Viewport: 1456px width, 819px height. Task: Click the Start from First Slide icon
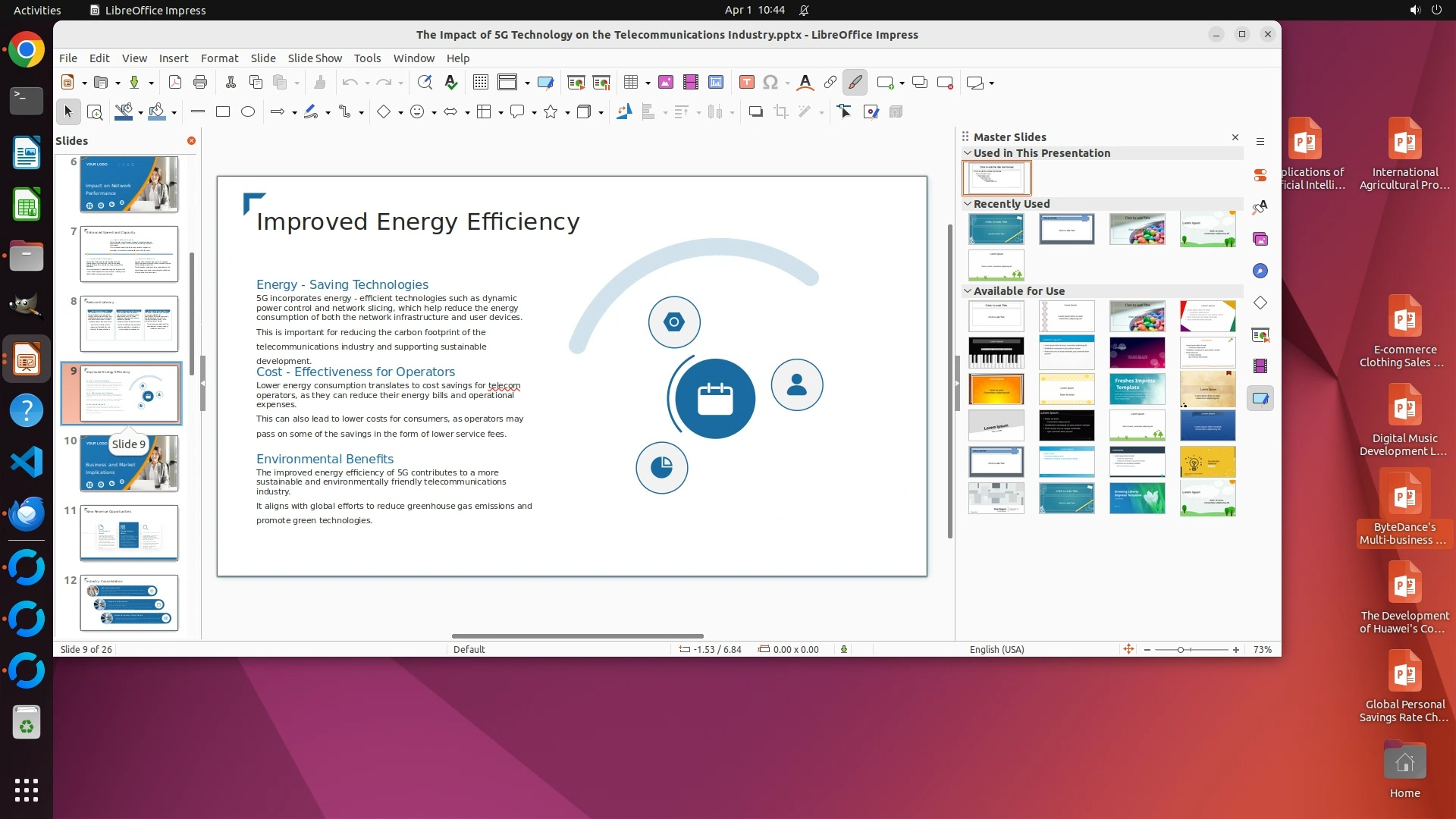(x=576, y=83)
